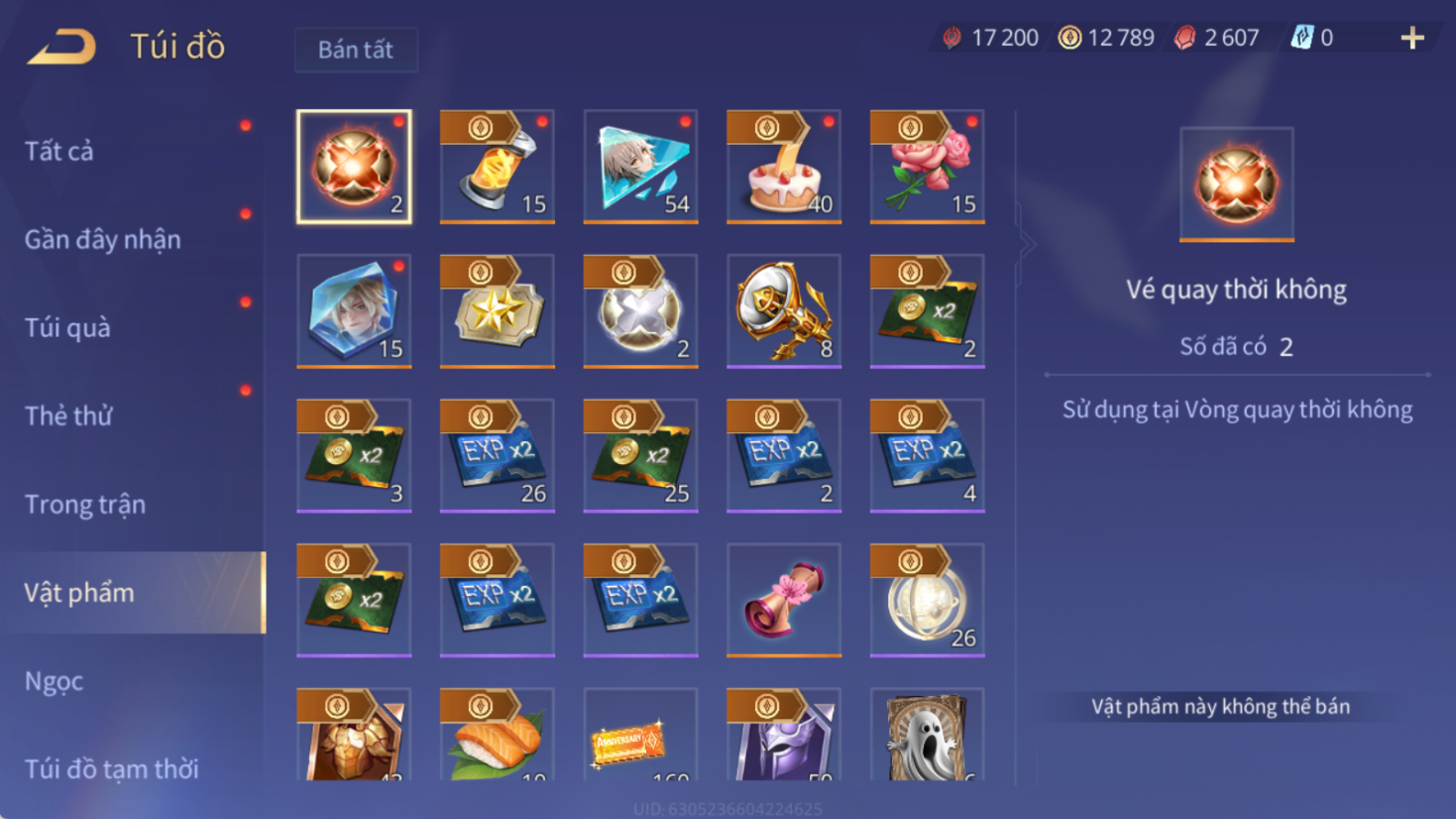This screenshot has height=819, width=1456.
Task: Select the ghost card item
Action: 927,735
